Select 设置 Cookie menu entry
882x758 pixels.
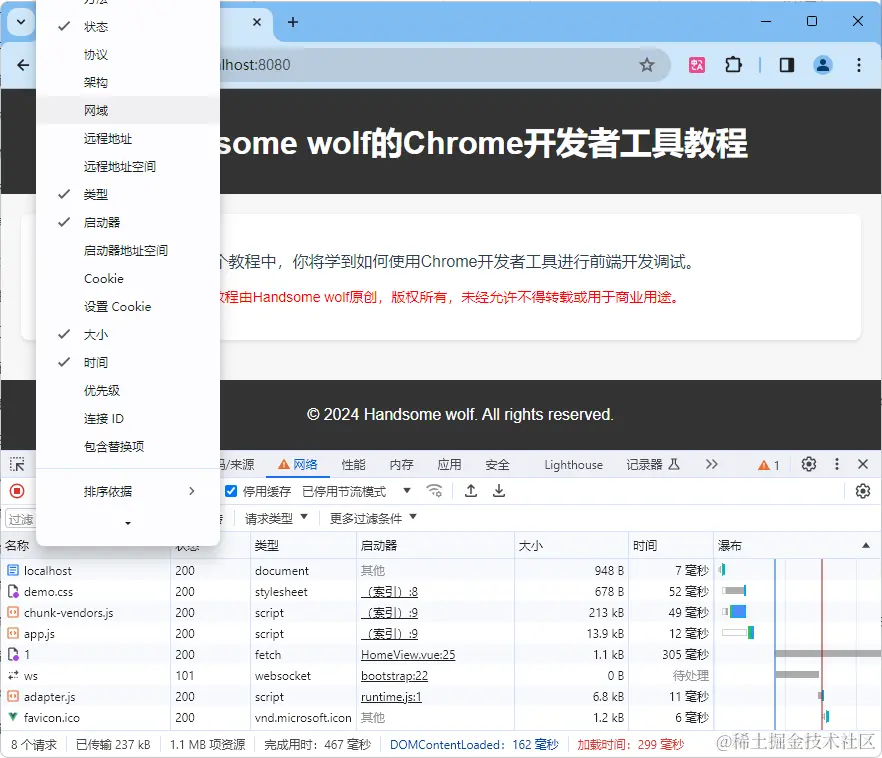tap(128, 306)
